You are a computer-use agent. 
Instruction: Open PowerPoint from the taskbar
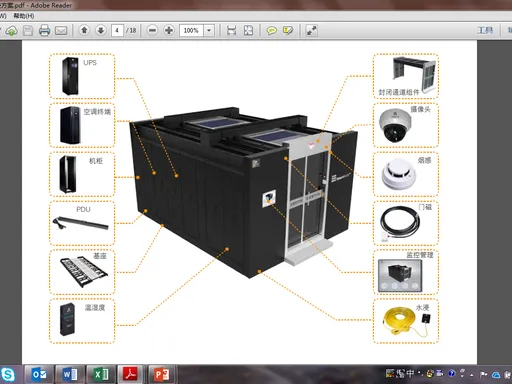click(x=162, y=375)
